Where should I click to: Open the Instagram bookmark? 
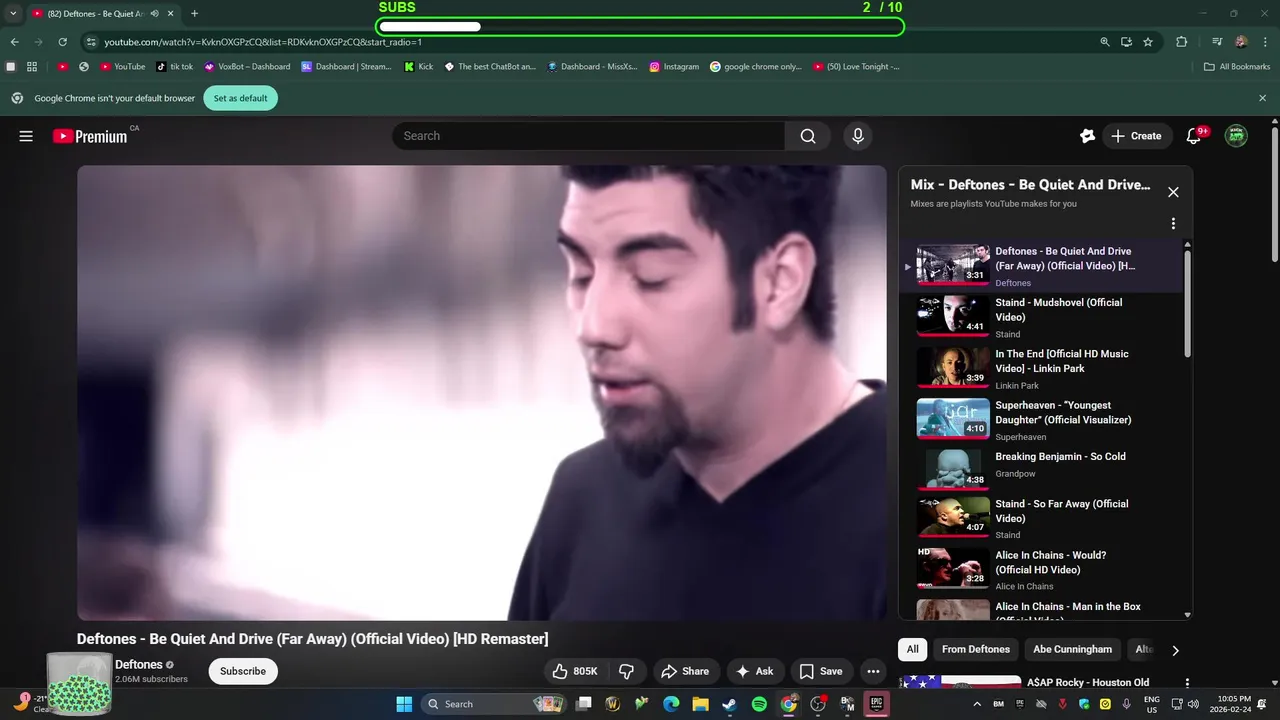pos(674,67)
